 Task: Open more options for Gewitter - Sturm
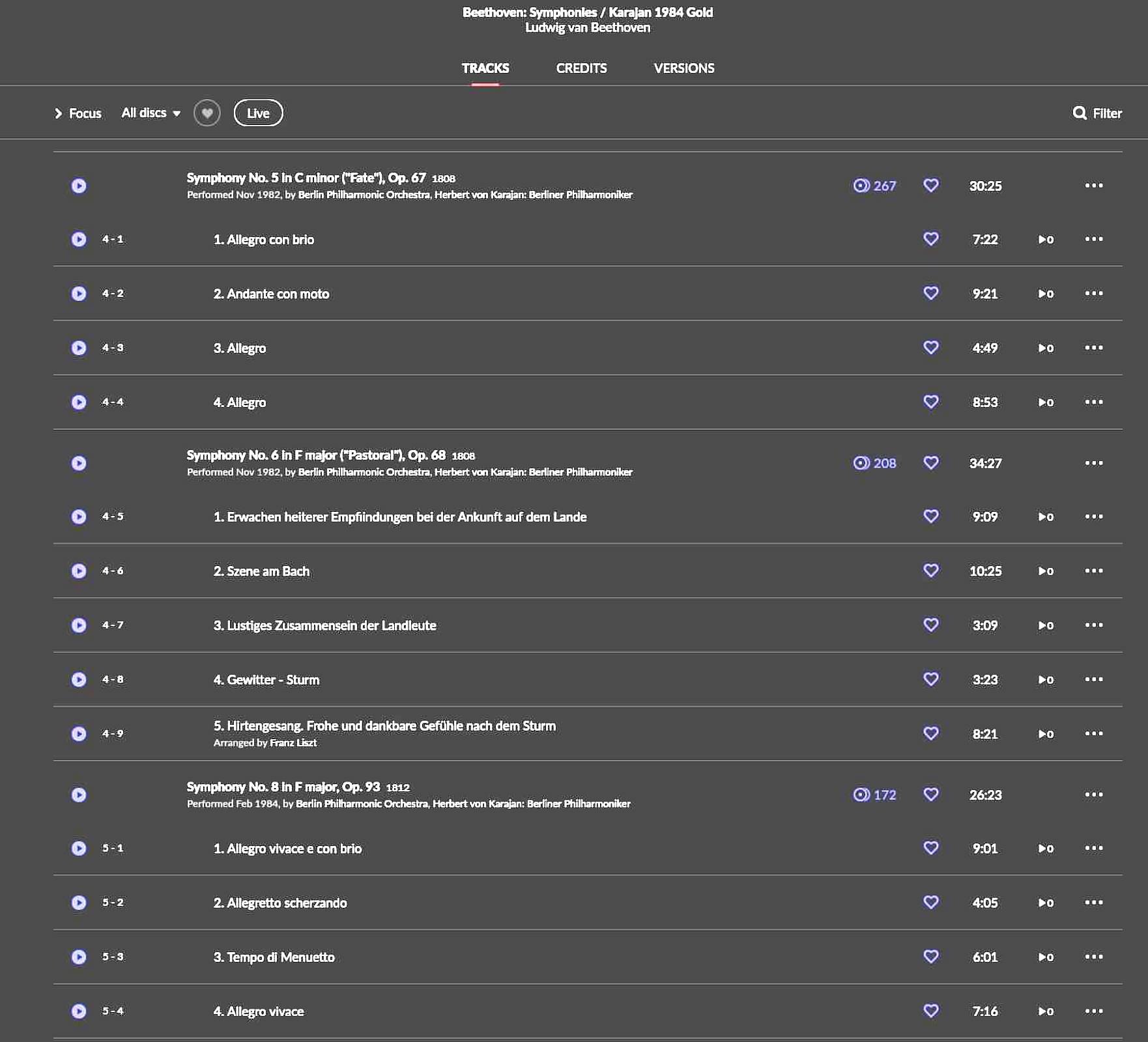1094,680
